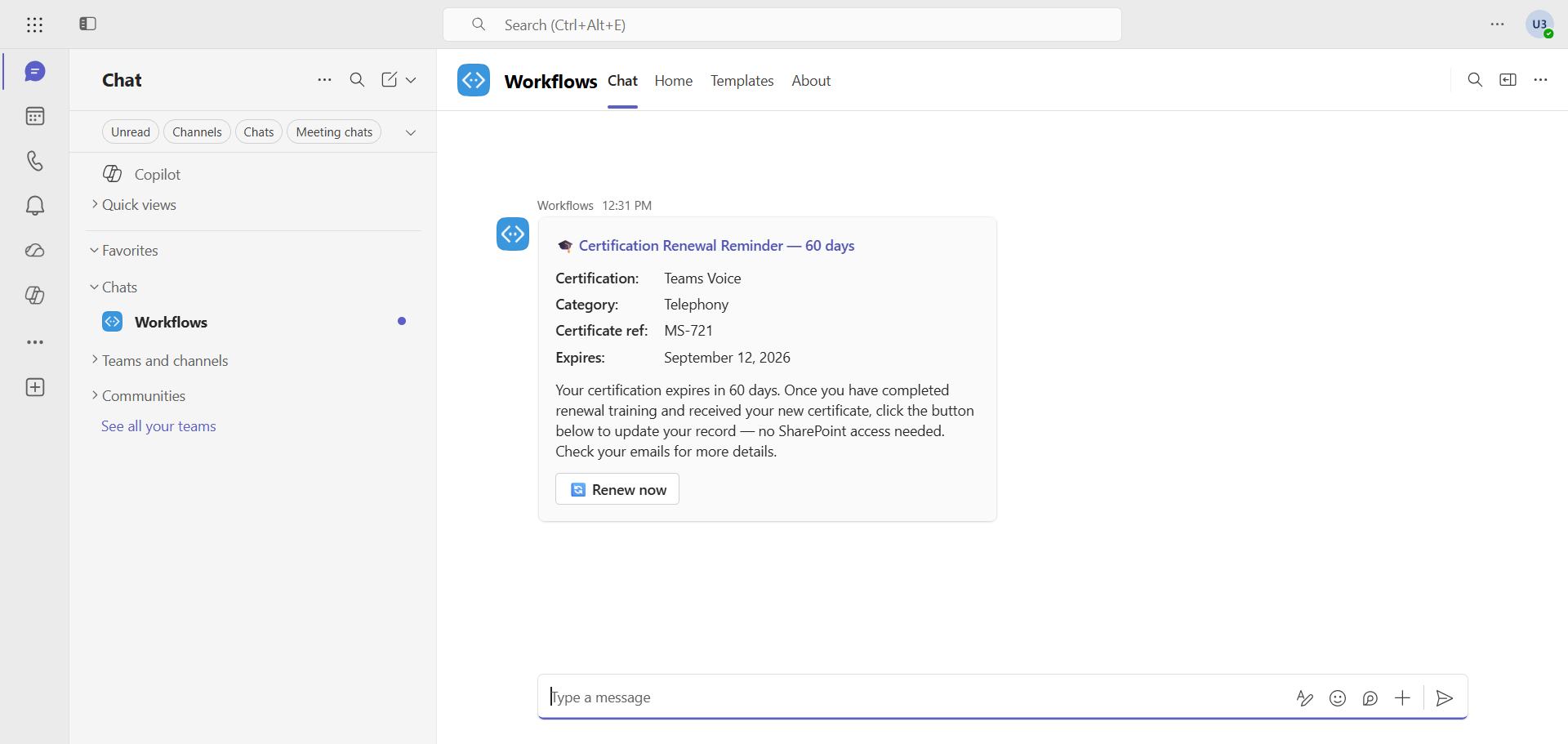Open the OneDrive cloud icon
The width and height of the screenshot is (1568, 744).
click(34, 251)
